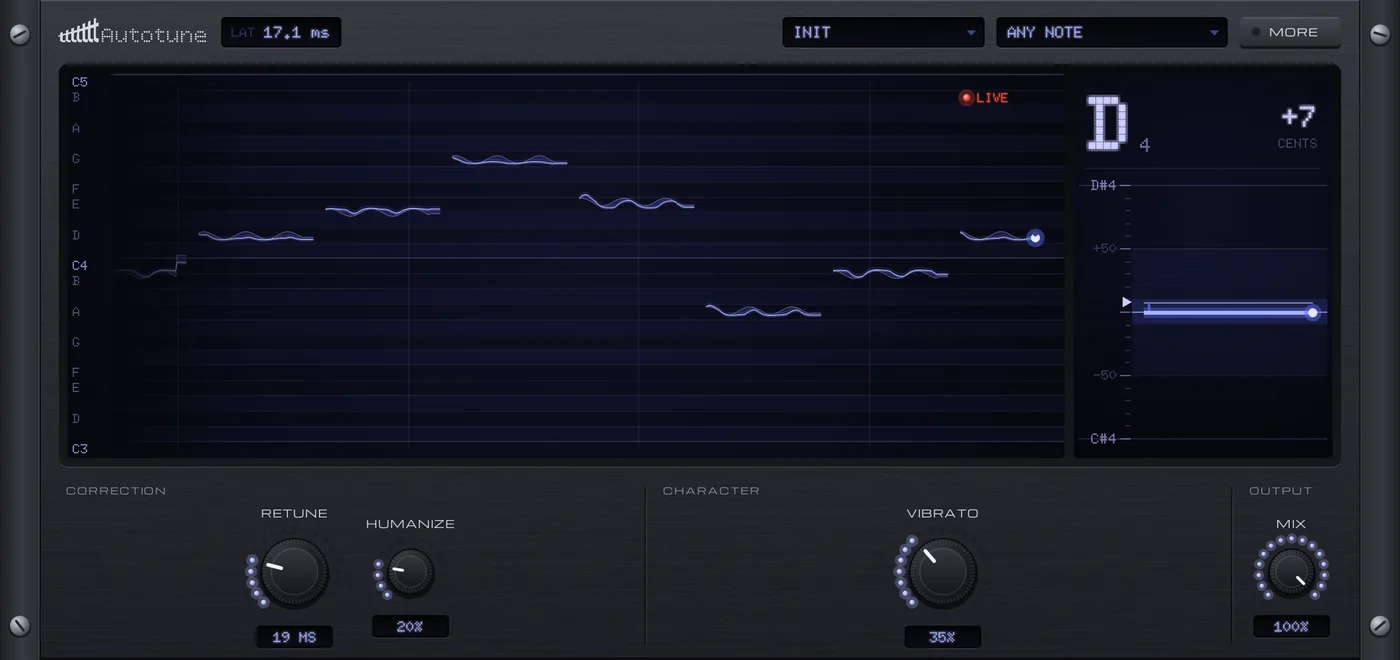Click the C5 label on the pitch scale
Screen dimensions: 1400x660
tap(79, 82)
